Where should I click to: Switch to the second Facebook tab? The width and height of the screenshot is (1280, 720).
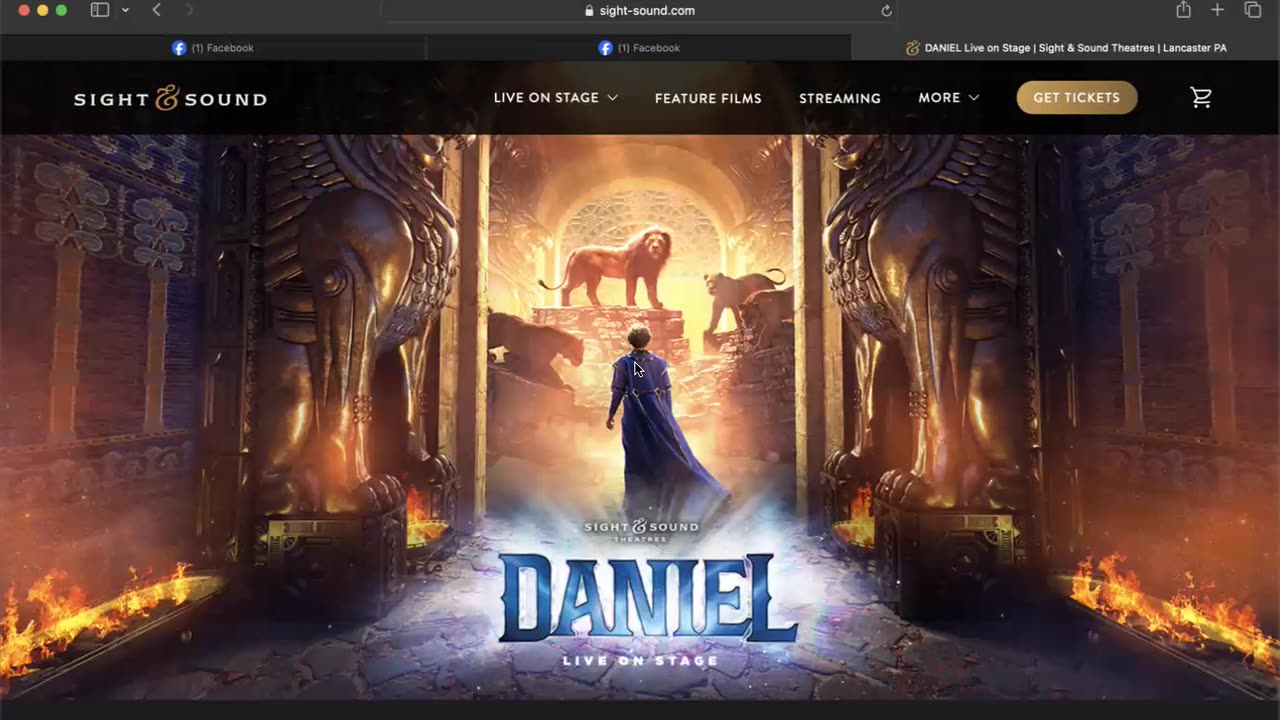click(x=638, y=47)
